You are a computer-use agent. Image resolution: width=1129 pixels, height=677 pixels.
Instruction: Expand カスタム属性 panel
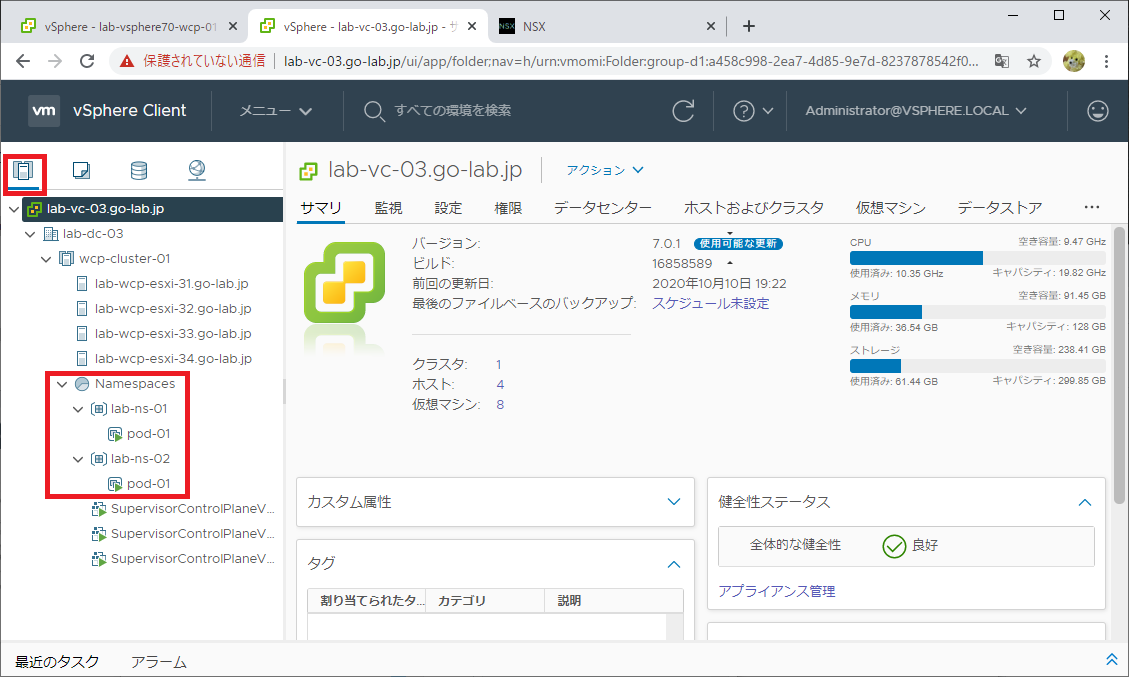tap(673, 502)
